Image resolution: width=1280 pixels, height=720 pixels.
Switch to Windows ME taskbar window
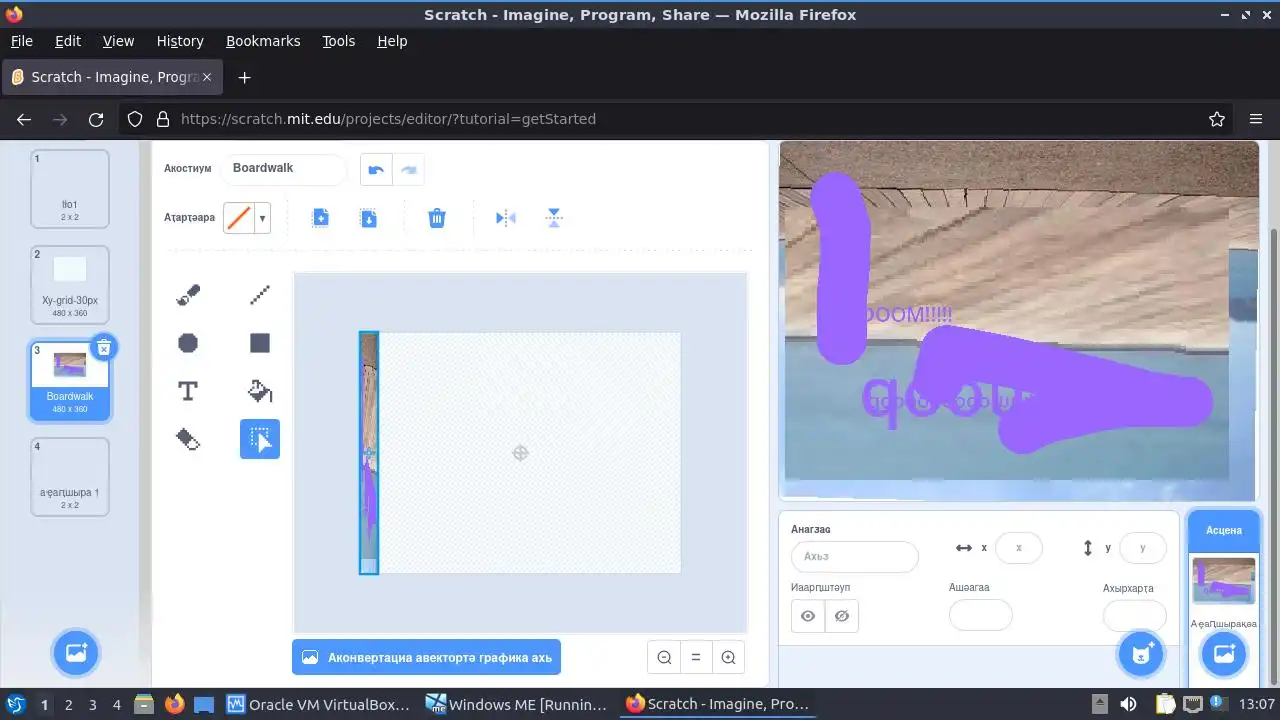click(517, 704)
